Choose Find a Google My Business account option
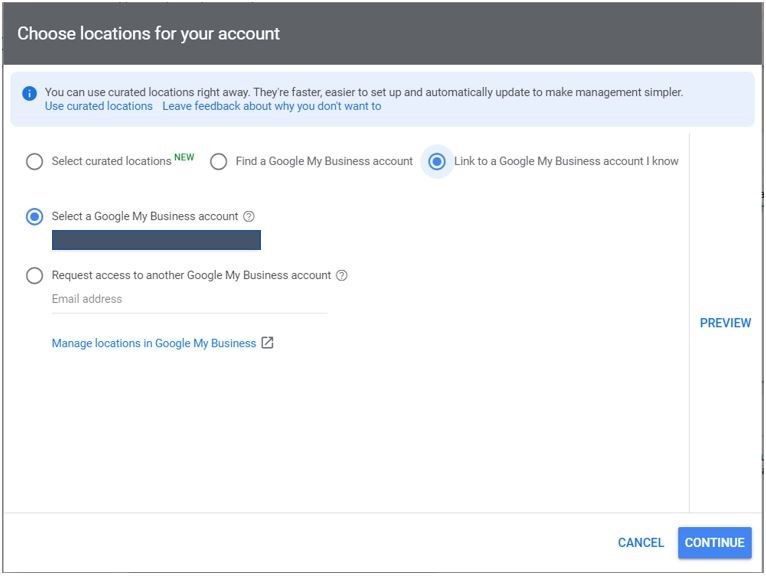This screenshot has width=766, height=576. (x=218, y=161)
